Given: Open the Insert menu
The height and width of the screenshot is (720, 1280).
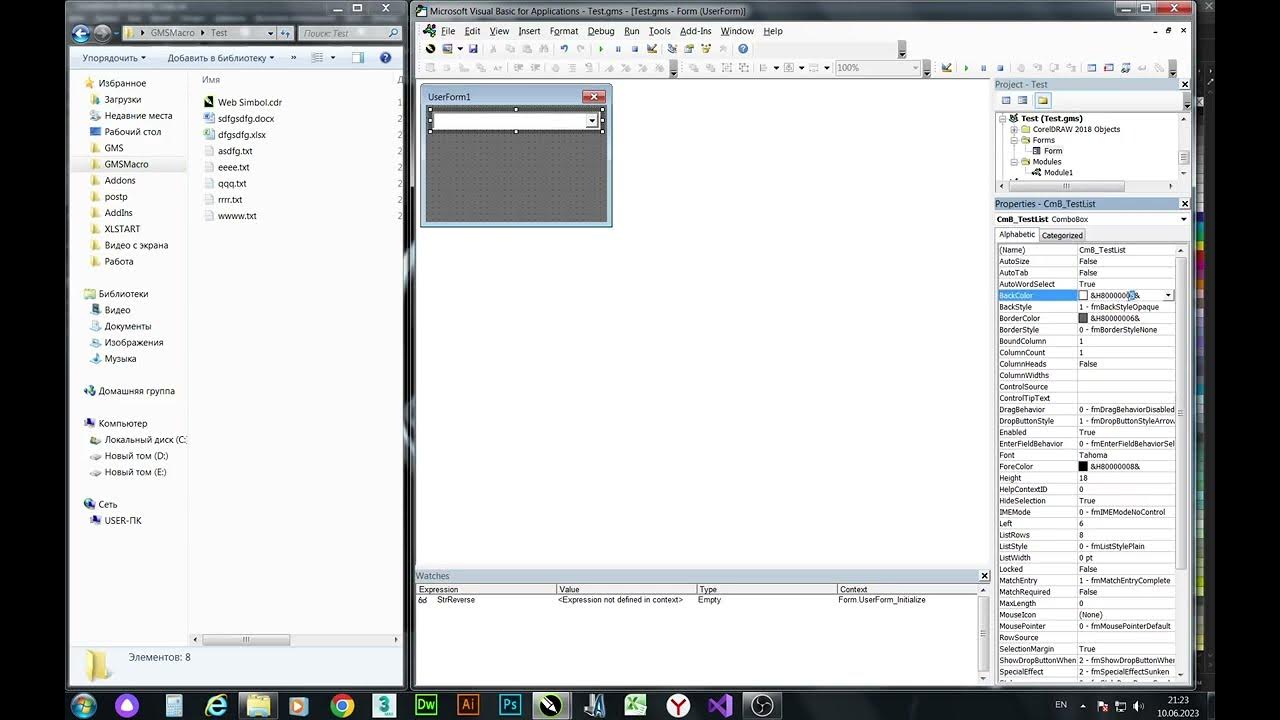Looking at the screenshot, I should [529, 31].
